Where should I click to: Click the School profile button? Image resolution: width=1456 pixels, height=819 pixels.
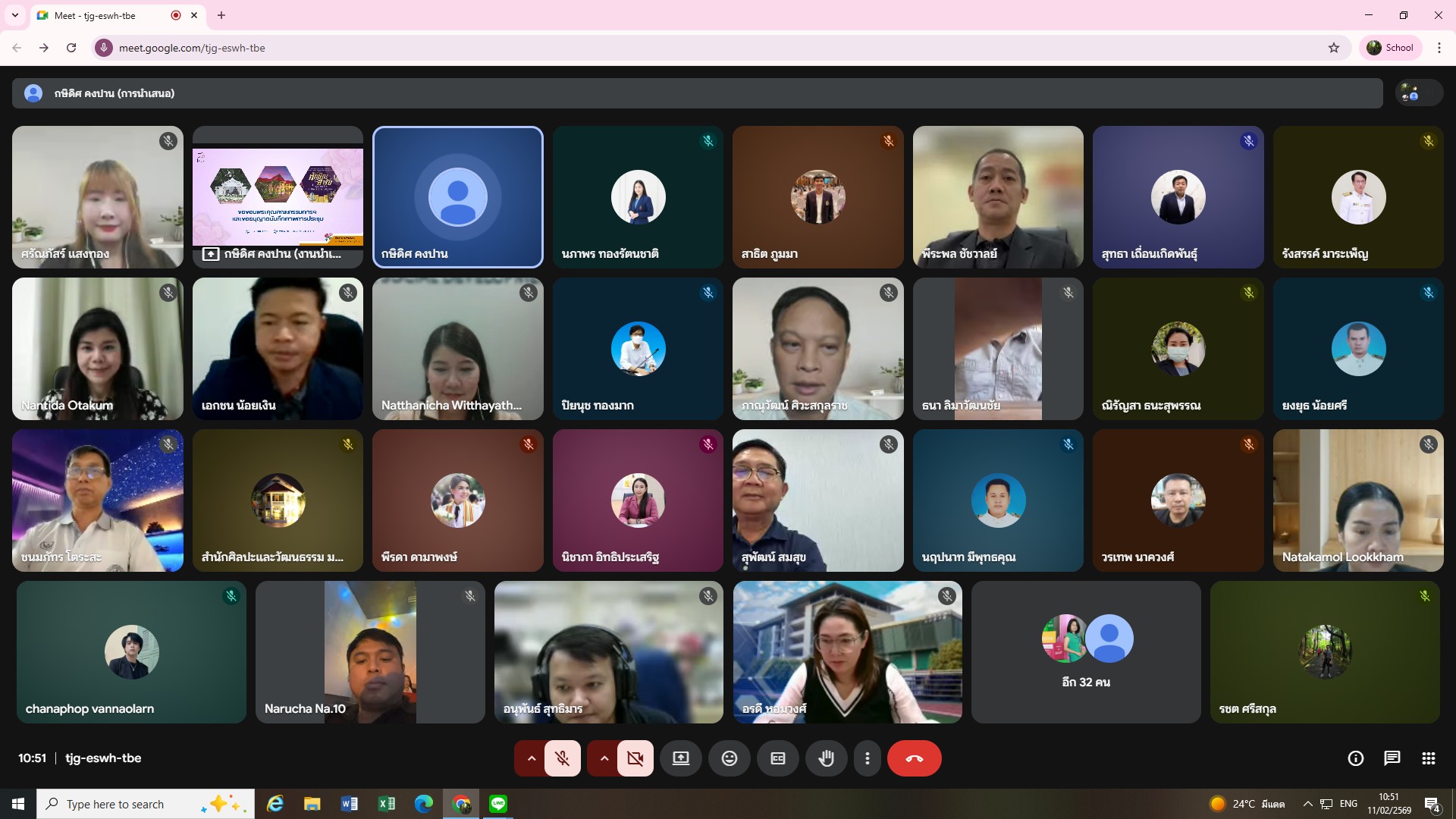(1391, 48)
